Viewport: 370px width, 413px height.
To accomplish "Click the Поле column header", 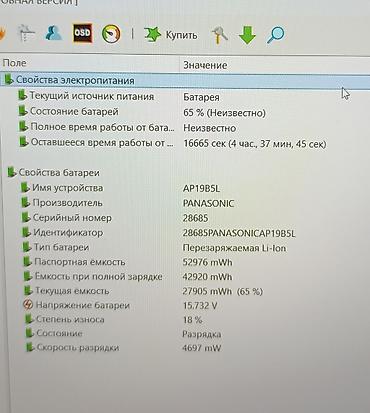I will 14,63.
